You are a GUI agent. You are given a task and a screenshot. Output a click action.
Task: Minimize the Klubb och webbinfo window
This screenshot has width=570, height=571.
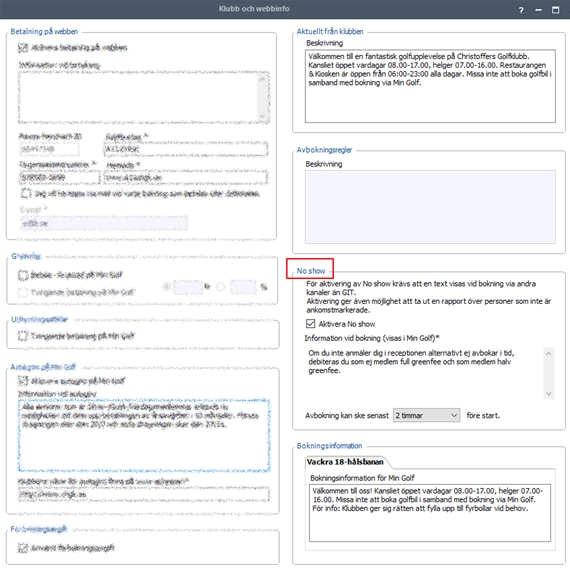[x=539, y=10]
